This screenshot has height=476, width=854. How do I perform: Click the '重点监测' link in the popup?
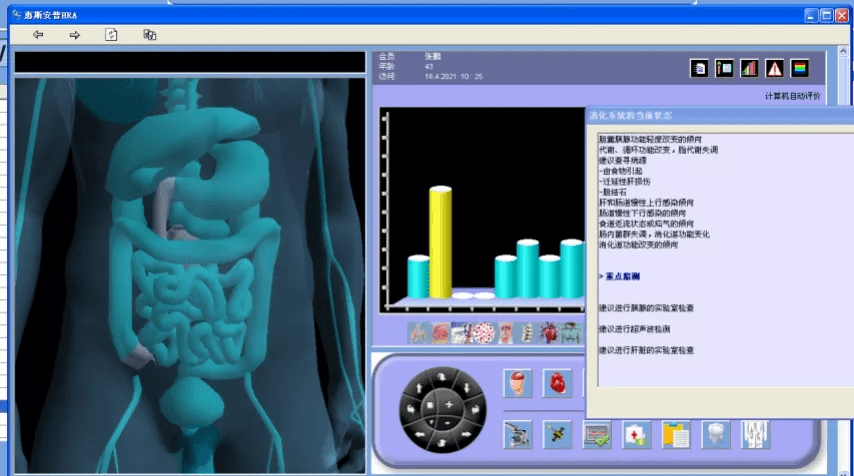(620, 275)
